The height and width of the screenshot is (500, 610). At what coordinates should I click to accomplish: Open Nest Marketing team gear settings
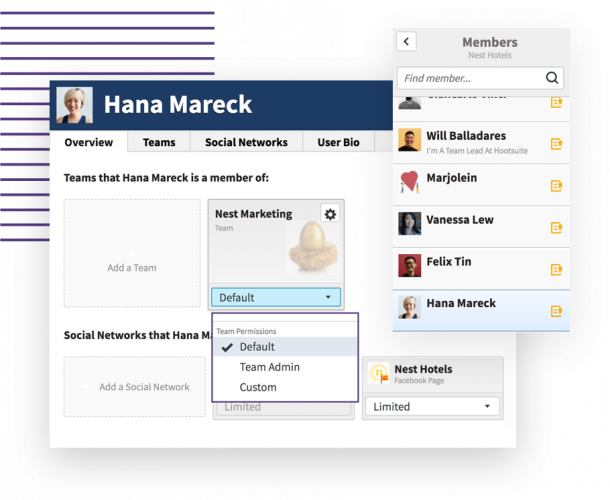click(x=330, y=214)
